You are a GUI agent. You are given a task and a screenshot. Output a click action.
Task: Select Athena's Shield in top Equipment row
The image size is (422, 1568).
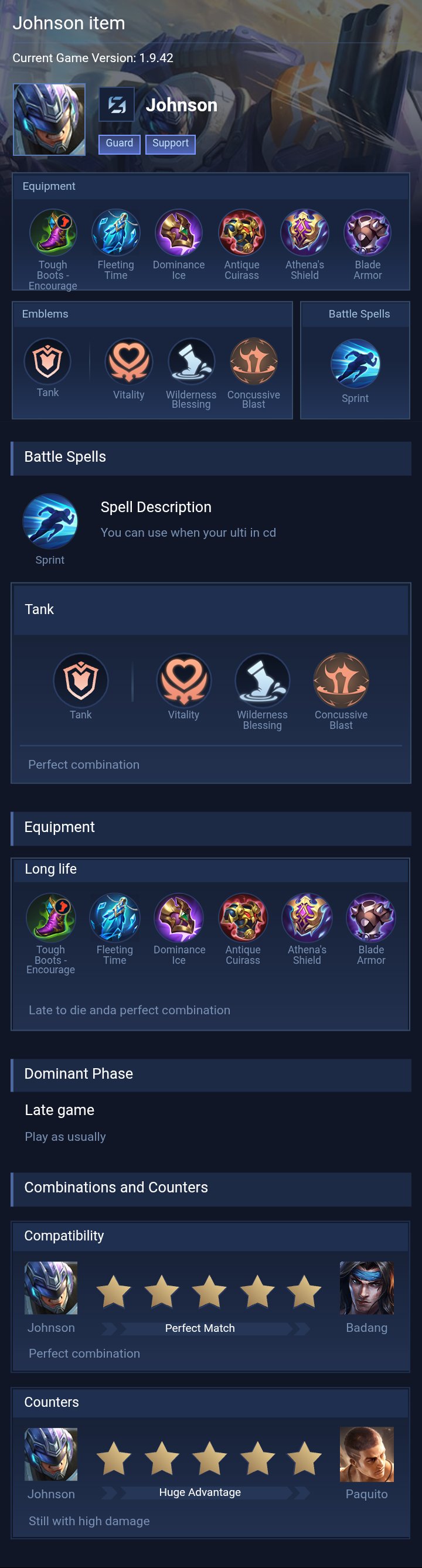(304, 233)
